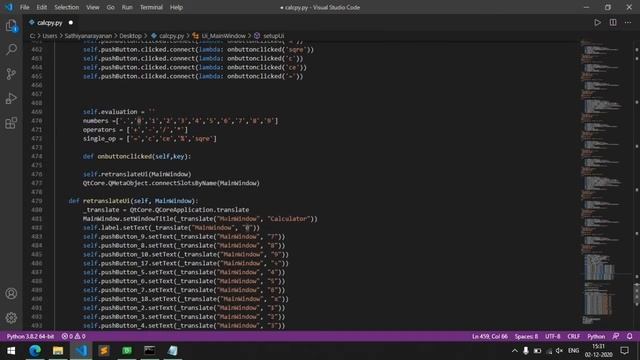The image size is (640, 360).
Task: Open the Windows Start button
Action: coord(11,351)
